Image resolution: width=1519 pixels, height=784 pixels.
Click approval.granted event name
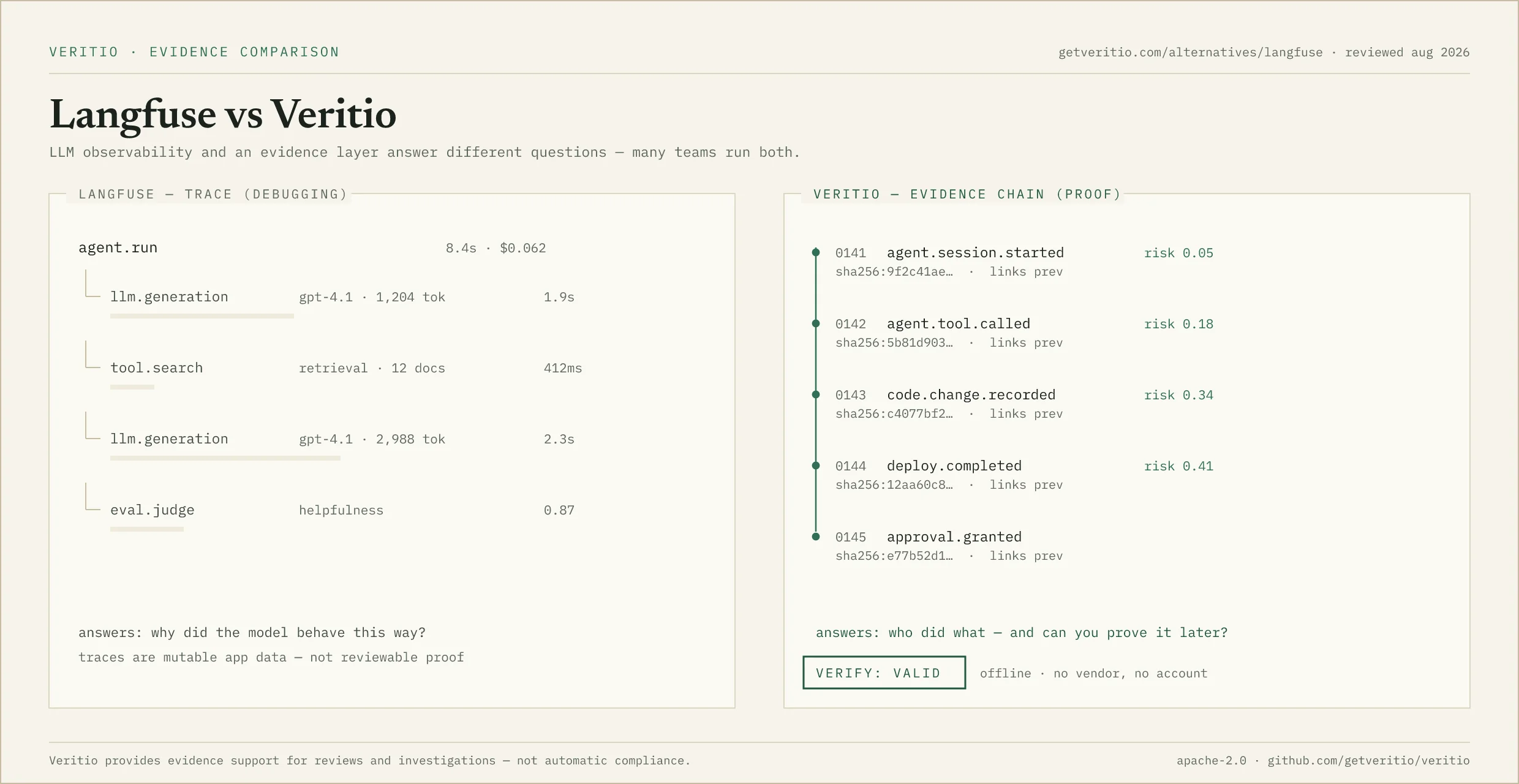click(x=954, y=537)
